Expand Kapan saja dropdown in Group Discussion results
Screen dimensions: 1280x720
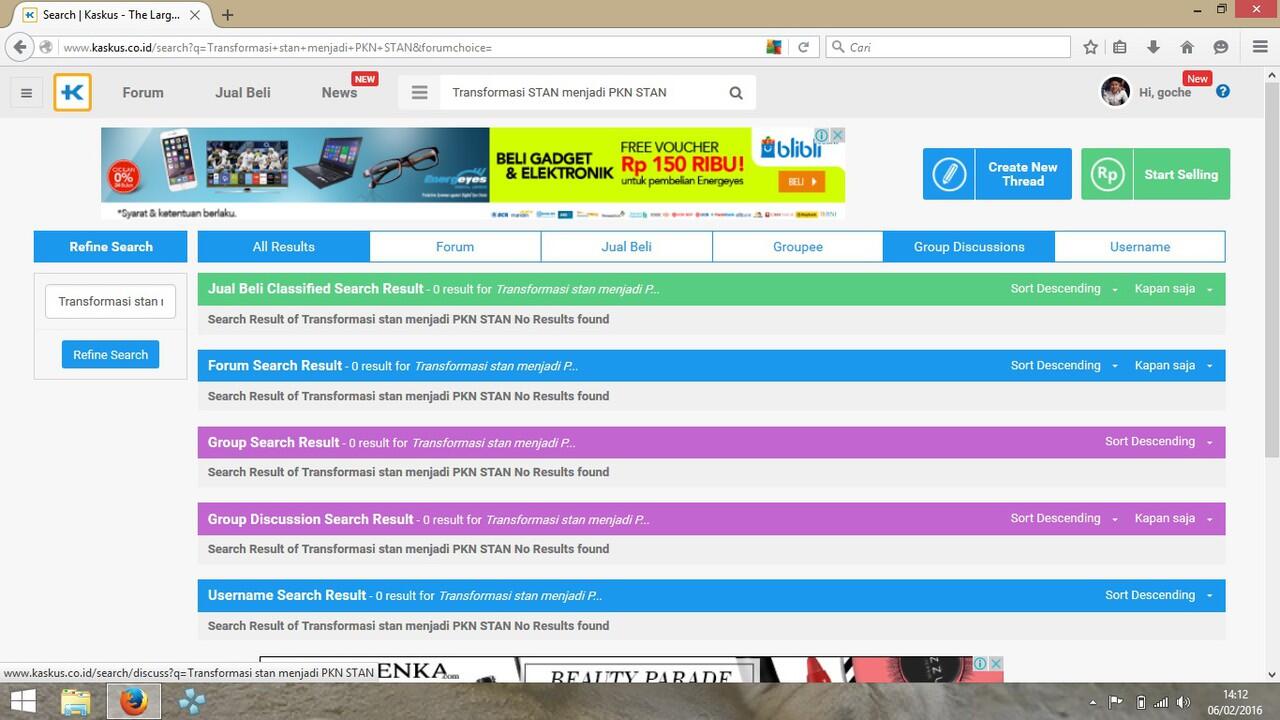coord(1173,519)
